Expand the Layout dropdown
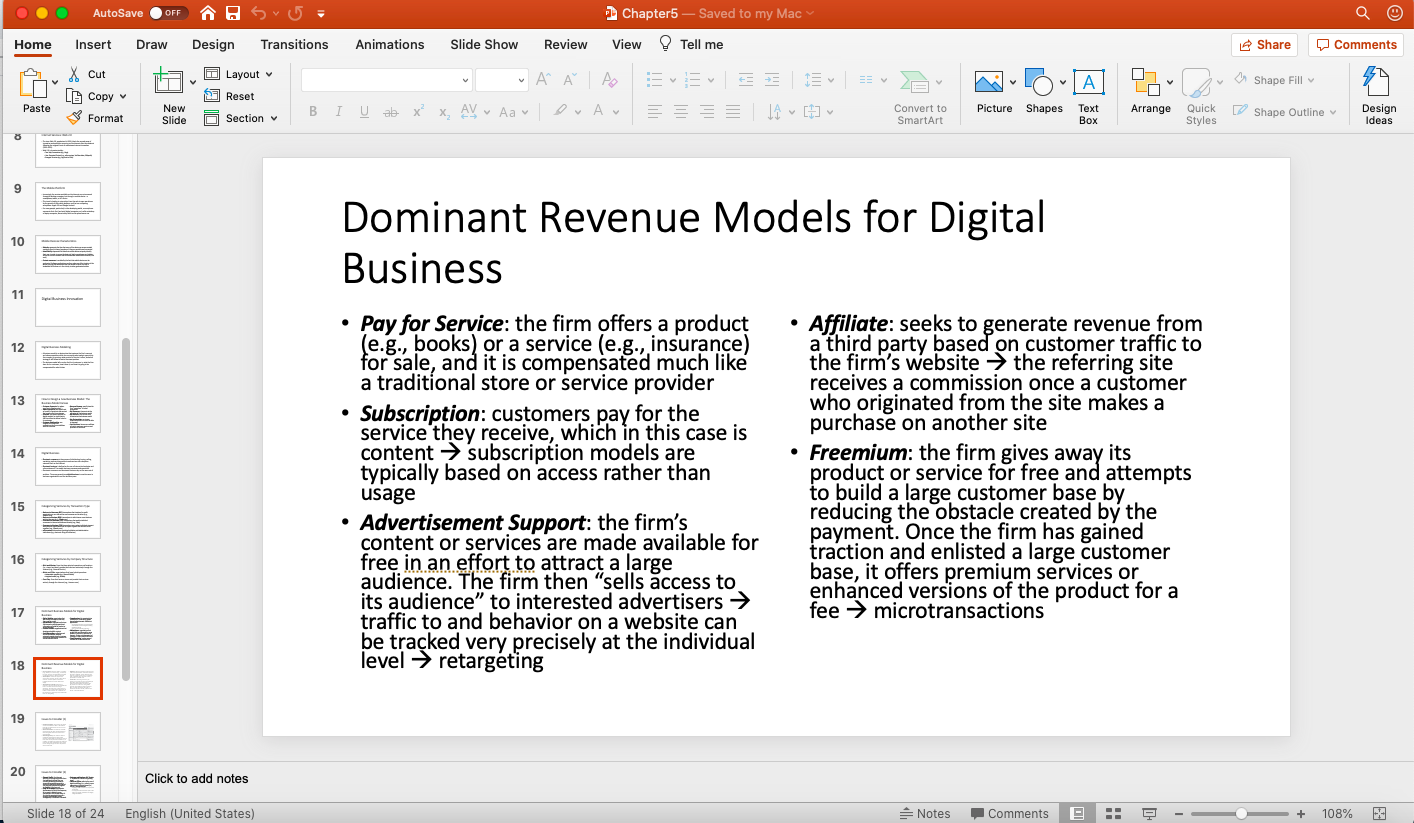The height and width of the screenshot is (823, 1414). [241, 74]
